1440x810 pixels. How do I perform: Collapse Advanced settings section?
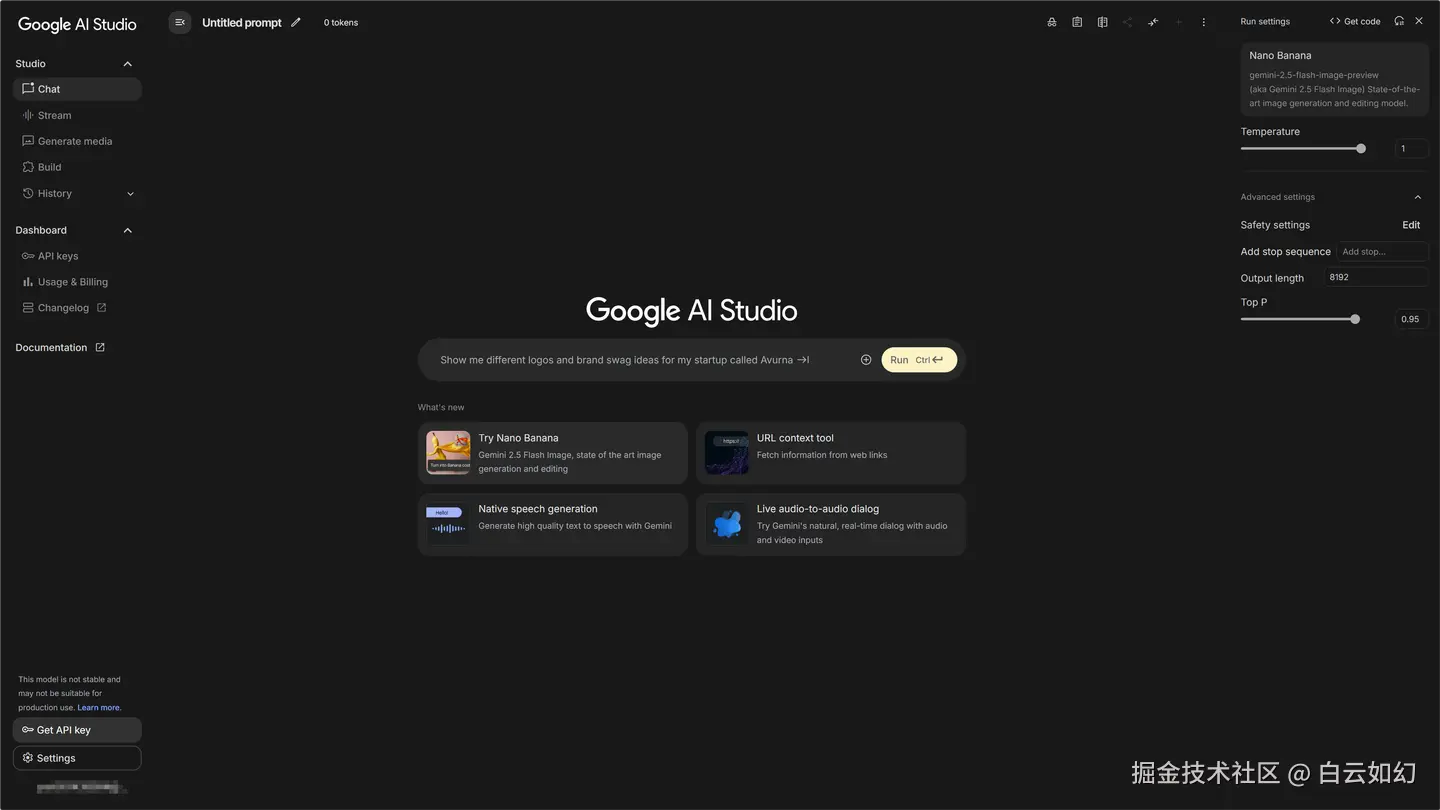click(1418, 197)
